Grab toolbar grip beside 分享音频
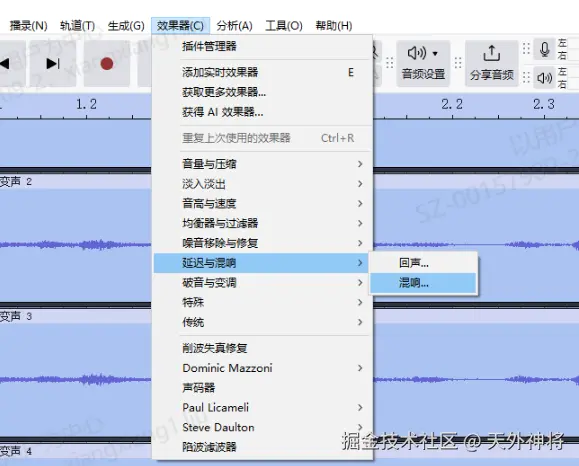 (x=458, y=63)
